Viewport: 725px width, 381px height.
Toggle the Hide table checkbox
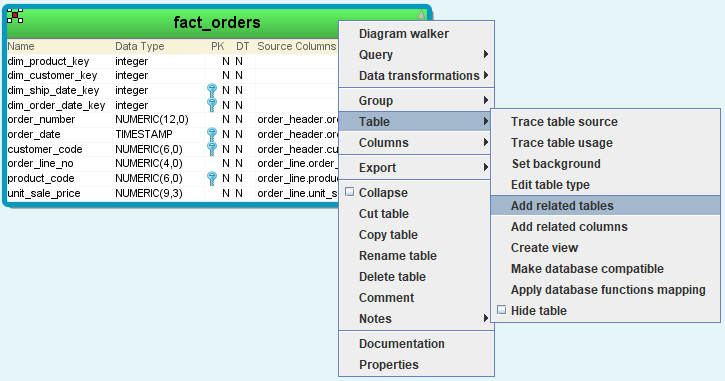(x=502, y=310)
